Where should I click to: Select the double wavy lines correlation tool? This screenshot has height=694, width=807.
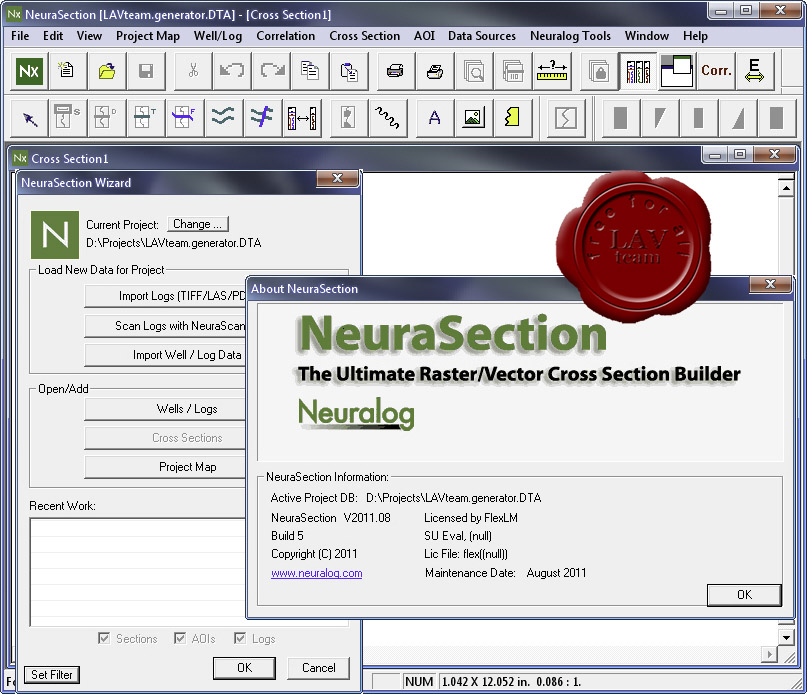[x=223, y=118]
